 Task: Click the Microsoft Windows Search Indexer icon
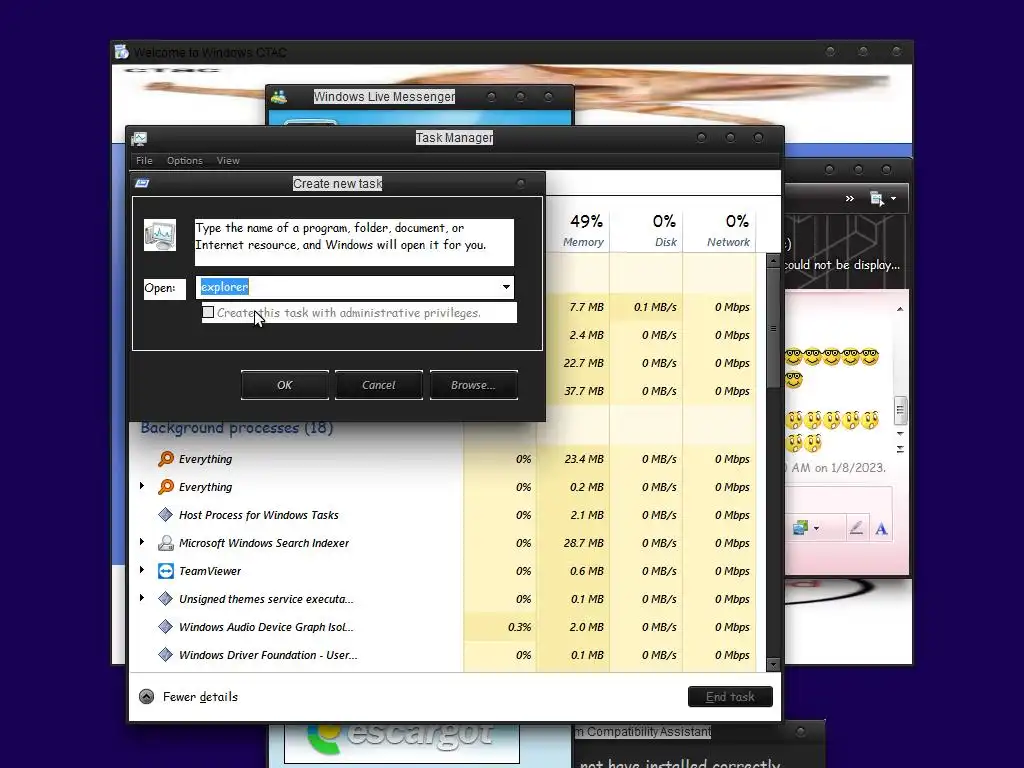click(166, 543)
